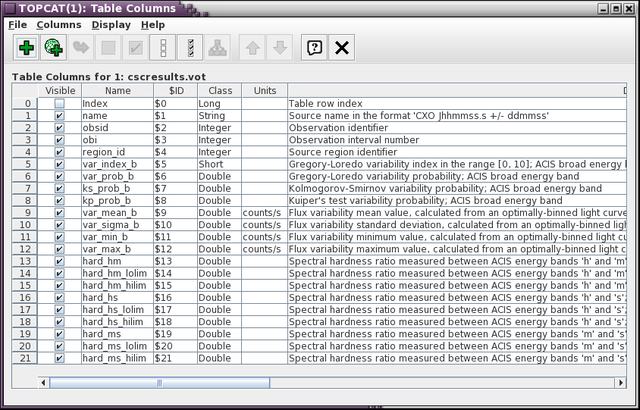Click the String class cell for name
Screen dimensions: 640x410
pyautogui.click(x=220, y=116)
